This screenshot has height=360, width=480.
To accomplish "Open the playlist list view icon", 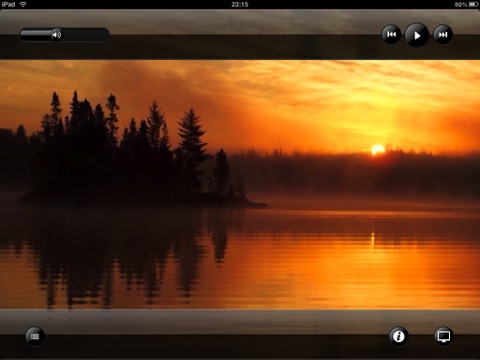I will 35,336.
